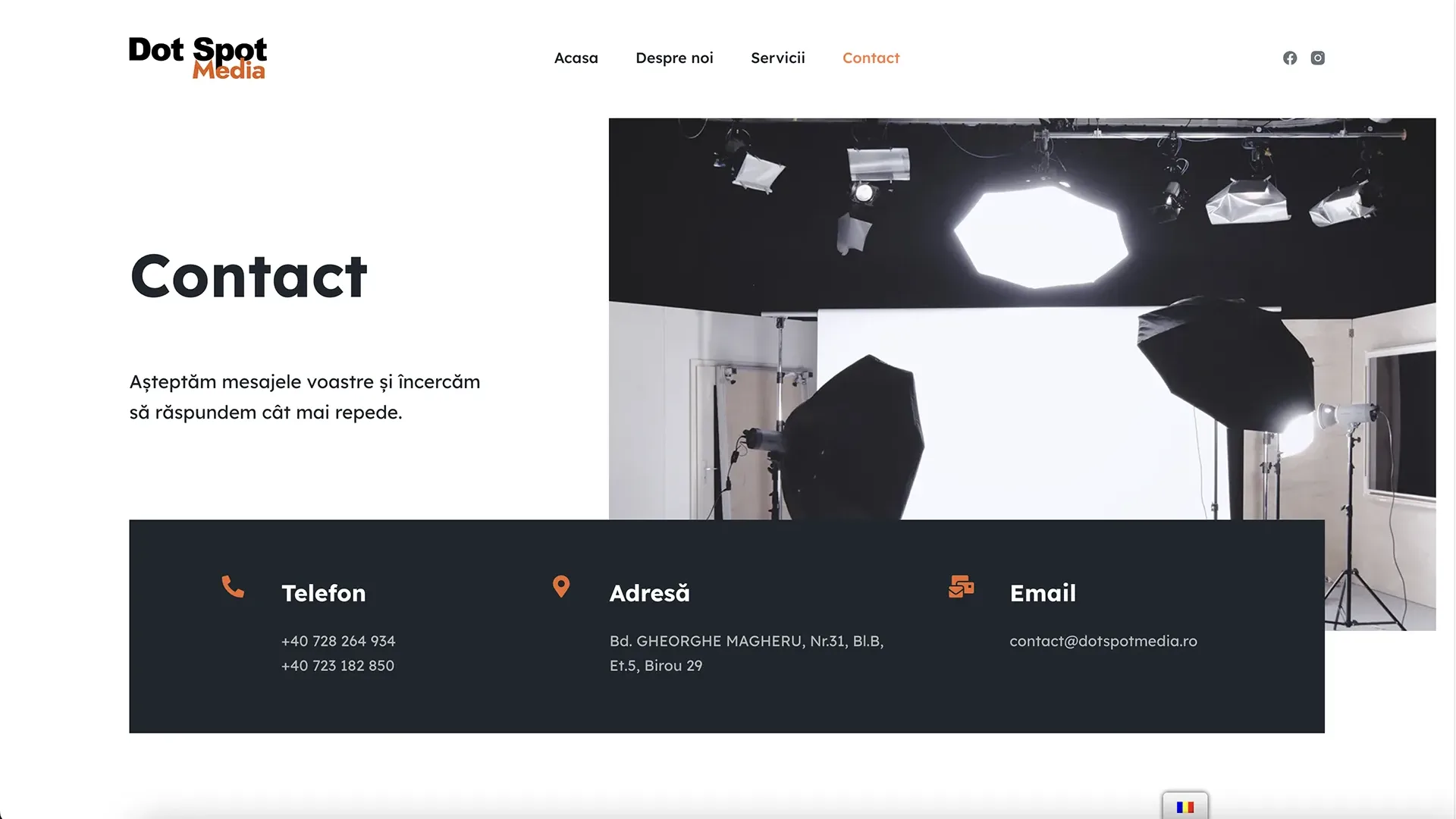The width and height of the screenshot is (1456, 819).
Task: Click the Email heading
Action: [x=1043, y=593]
